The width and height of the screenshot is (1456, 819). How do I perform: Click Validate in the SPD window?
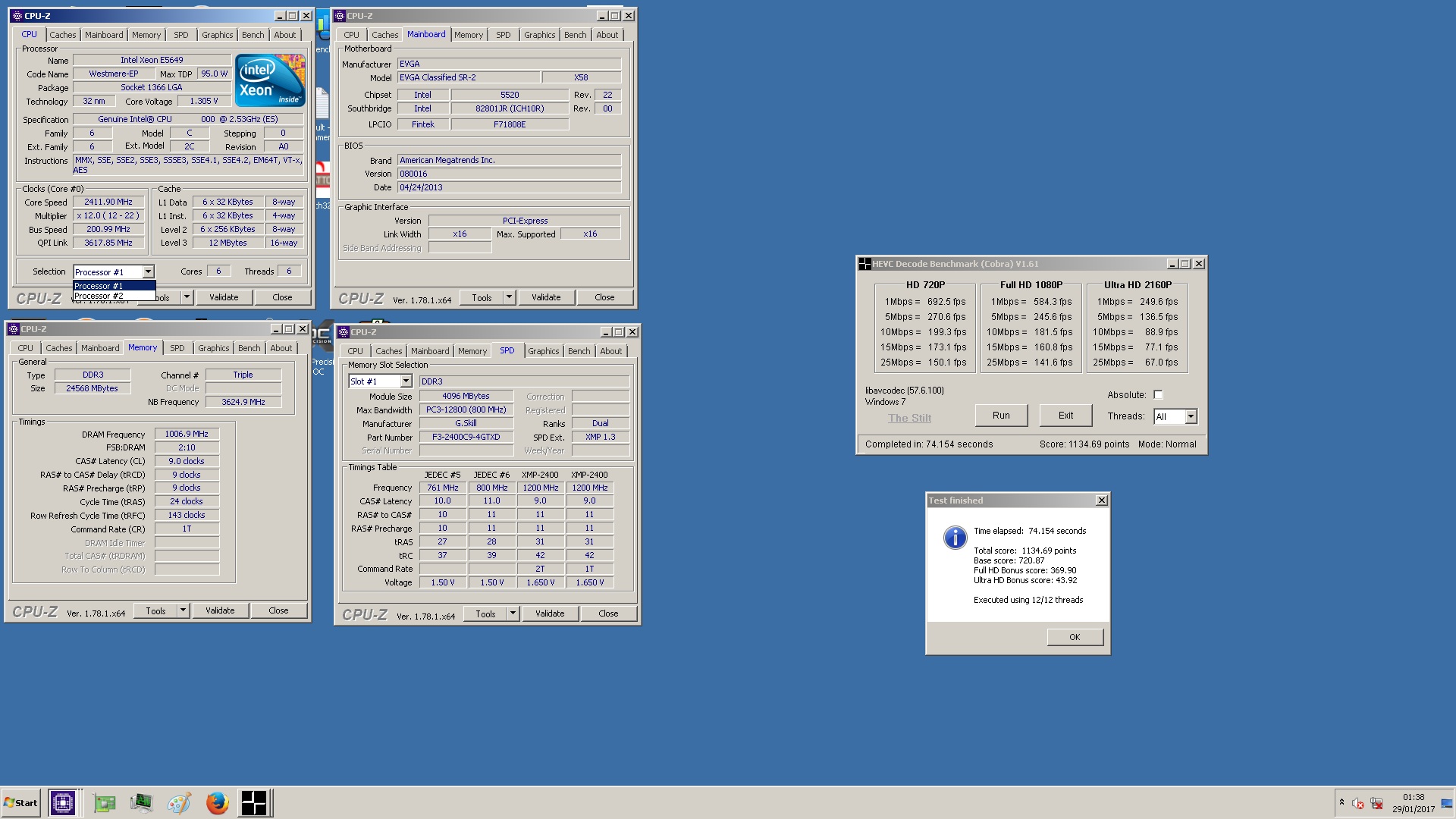point(550,613)
